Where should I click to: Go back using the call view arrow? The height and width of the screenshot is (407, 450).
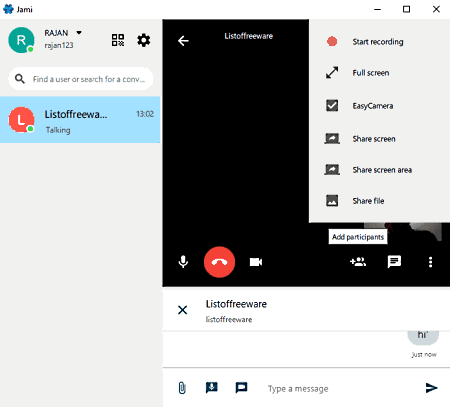(x=183, y=41)
